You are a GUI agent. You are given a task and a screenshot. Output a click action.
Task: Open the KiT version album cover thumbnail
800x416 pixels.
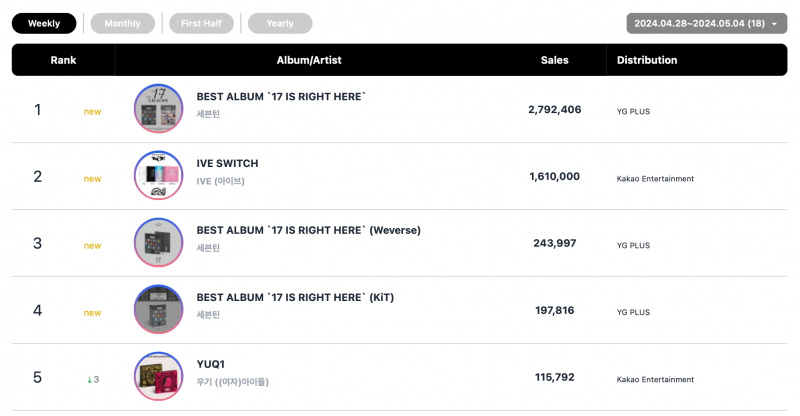159,309
